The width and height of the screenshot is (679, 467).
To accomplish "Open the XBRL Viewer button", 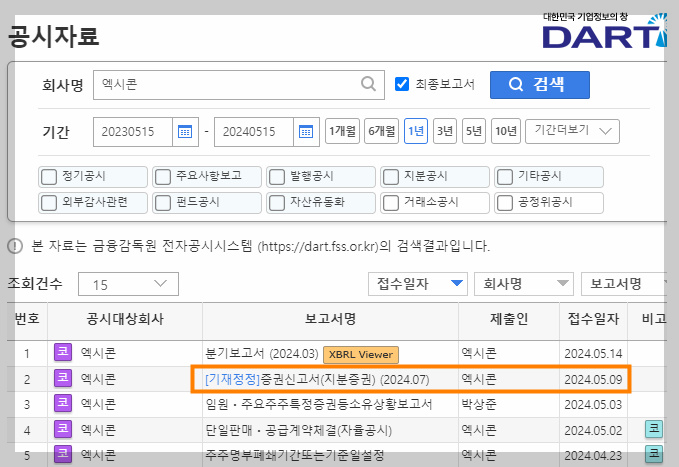I will click(x=361, y=354).
